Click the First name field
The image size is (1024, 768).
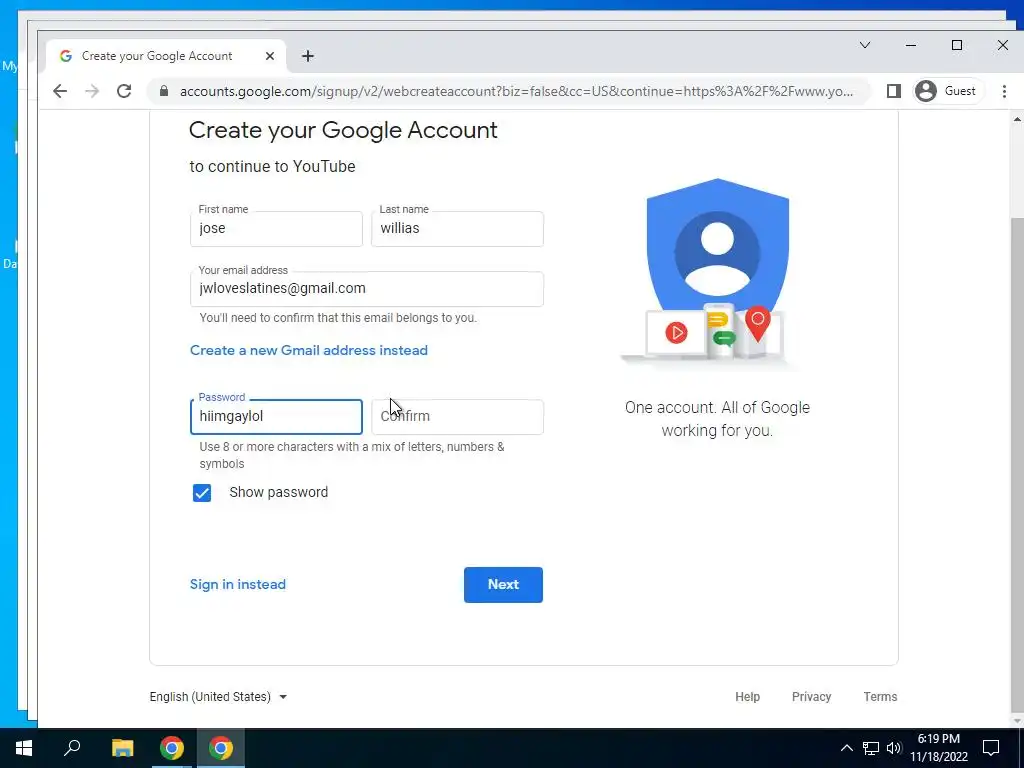pos(276,229)
